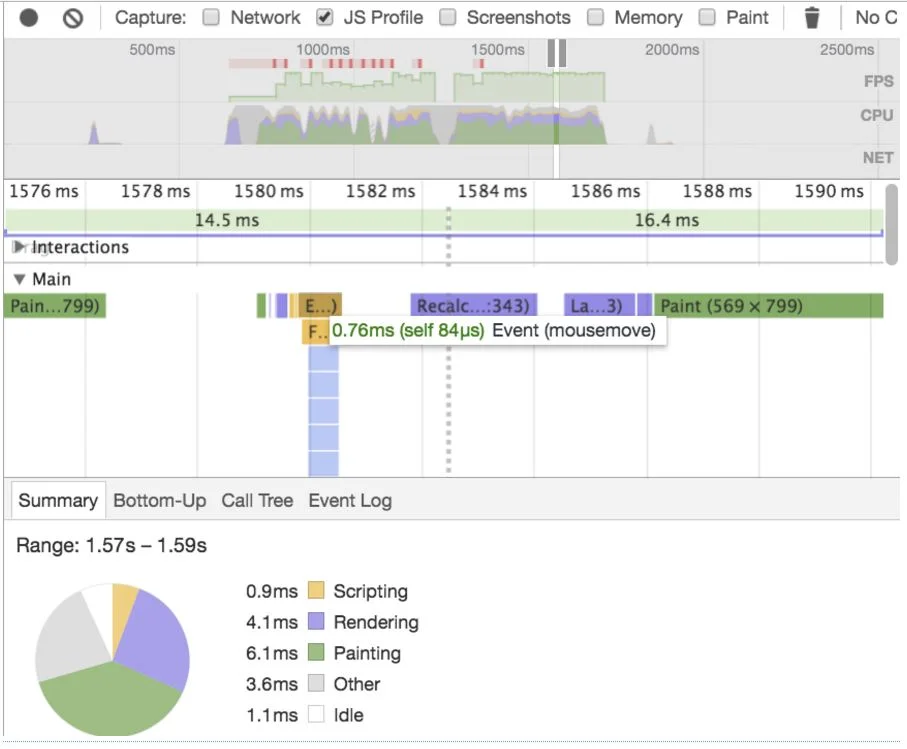Select the La...3) layout block
The width and height of the screenshot is (907, 749).
599,305
